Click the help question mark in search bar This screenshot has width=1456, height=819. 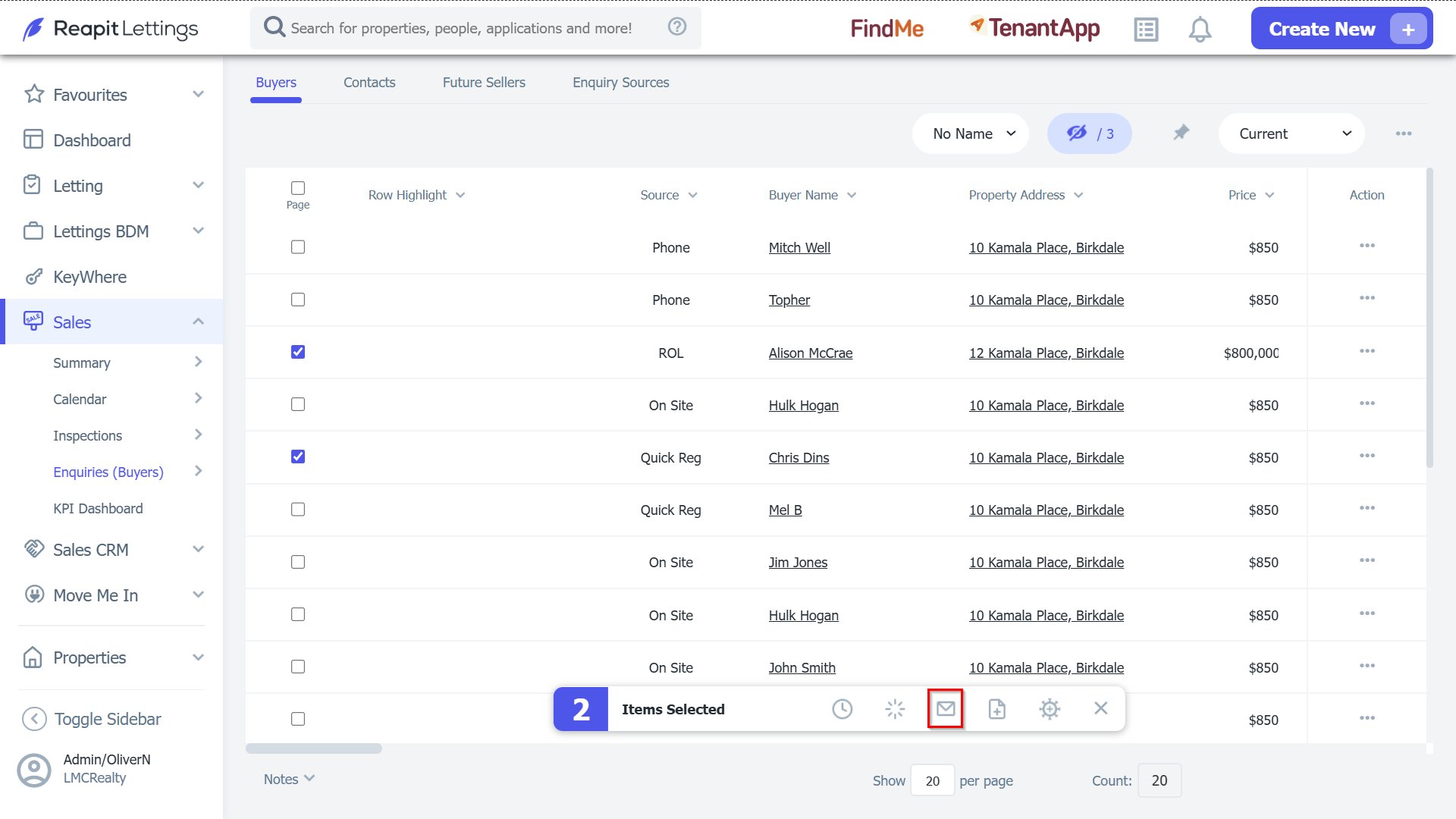coord(677,27)
